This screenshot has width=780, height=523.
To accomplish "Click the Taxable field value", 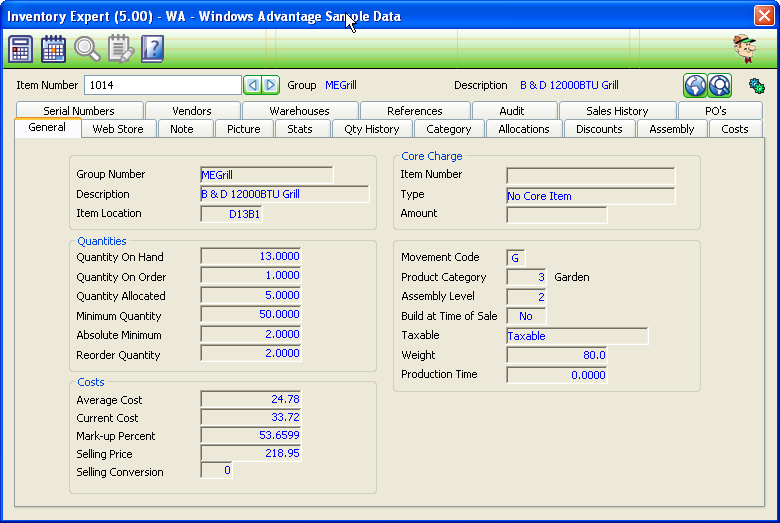I will [577, 336].
